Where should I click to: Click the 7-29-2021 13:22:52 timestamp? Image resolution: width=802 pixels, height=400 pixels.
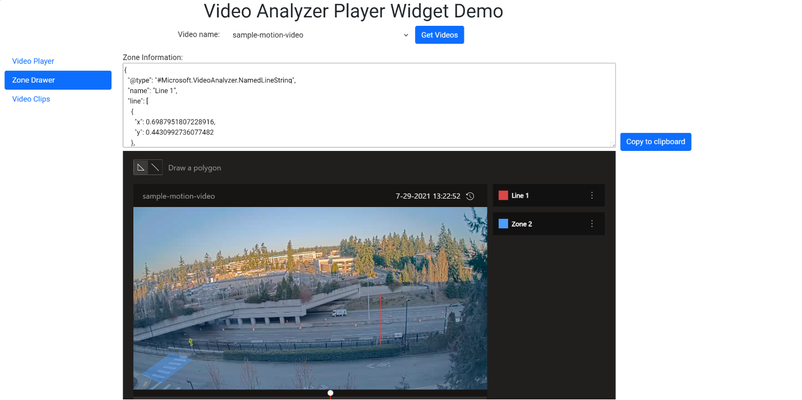point(428,196)
